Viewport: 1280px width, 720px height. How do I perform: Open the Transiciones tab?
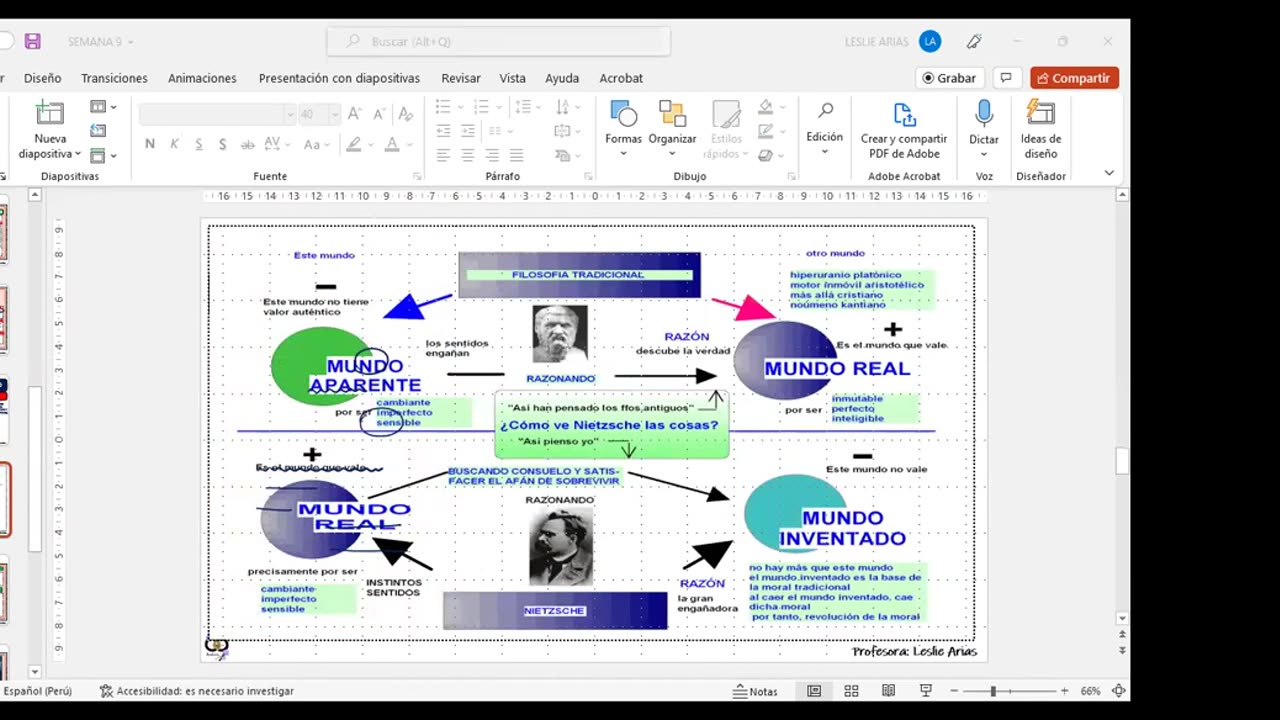point(114,78)
